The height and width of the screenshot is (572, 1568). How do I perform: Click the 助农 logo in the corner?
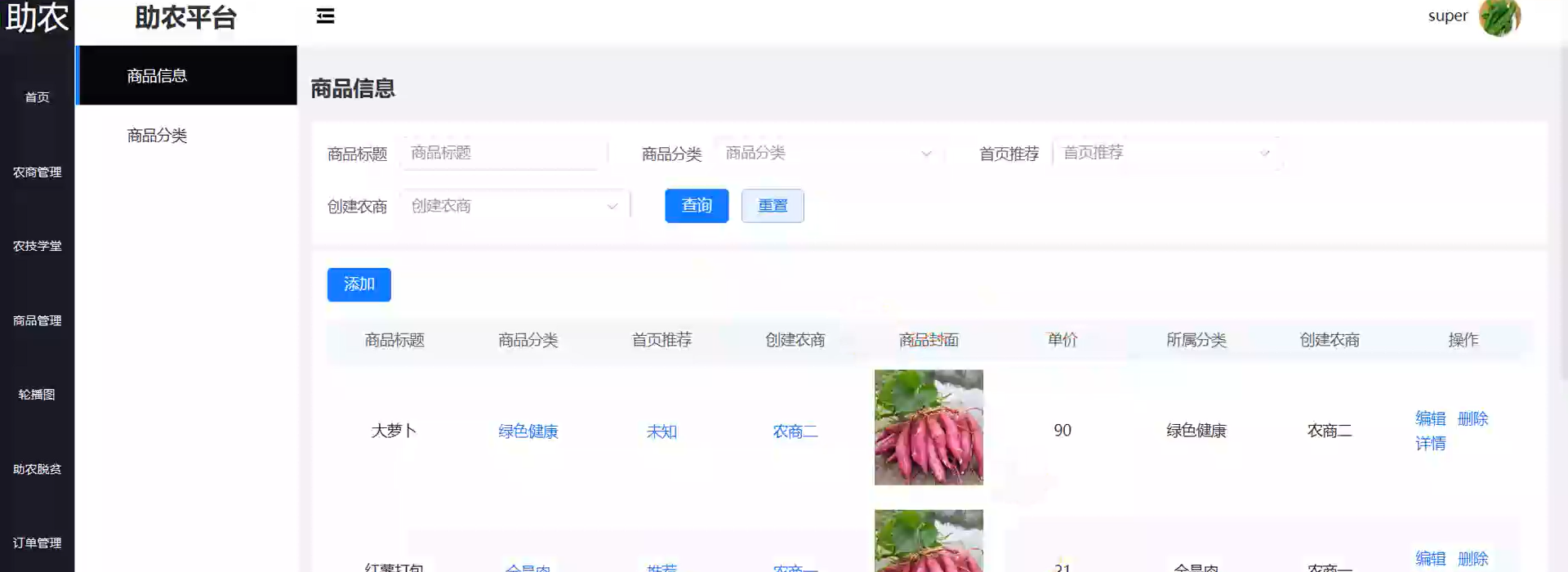click(x=37, y=18)
